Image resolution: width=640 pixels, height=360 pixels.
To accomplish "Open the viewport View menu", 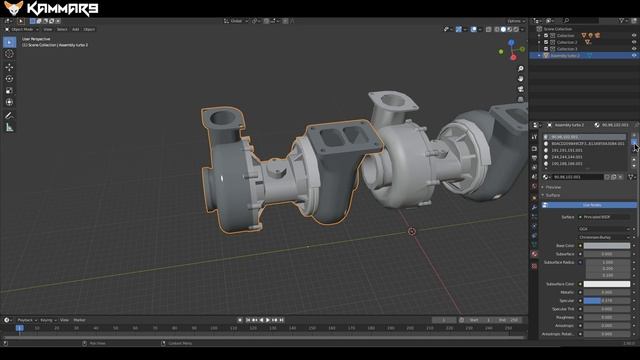I will click(48, 29).
